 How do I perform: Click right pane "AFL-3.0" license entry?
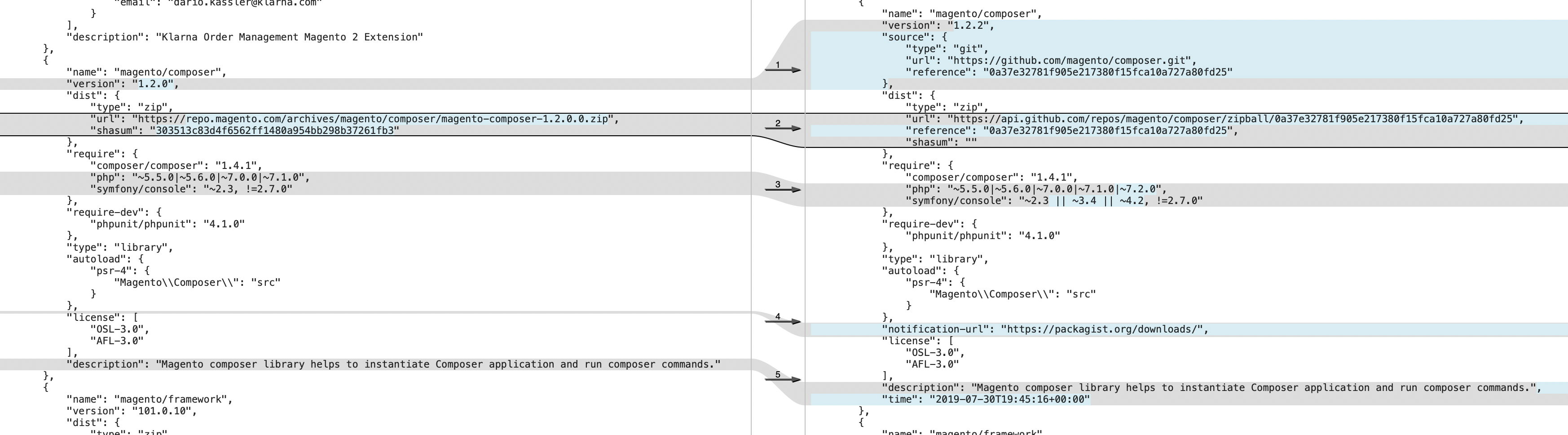tap(933, 364)
